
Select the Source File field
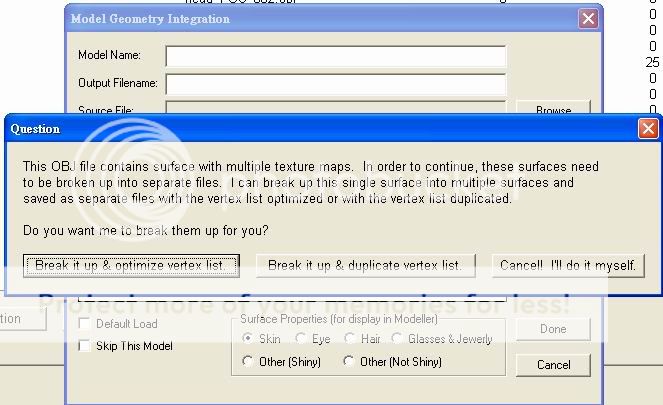[x=335, y=108]
